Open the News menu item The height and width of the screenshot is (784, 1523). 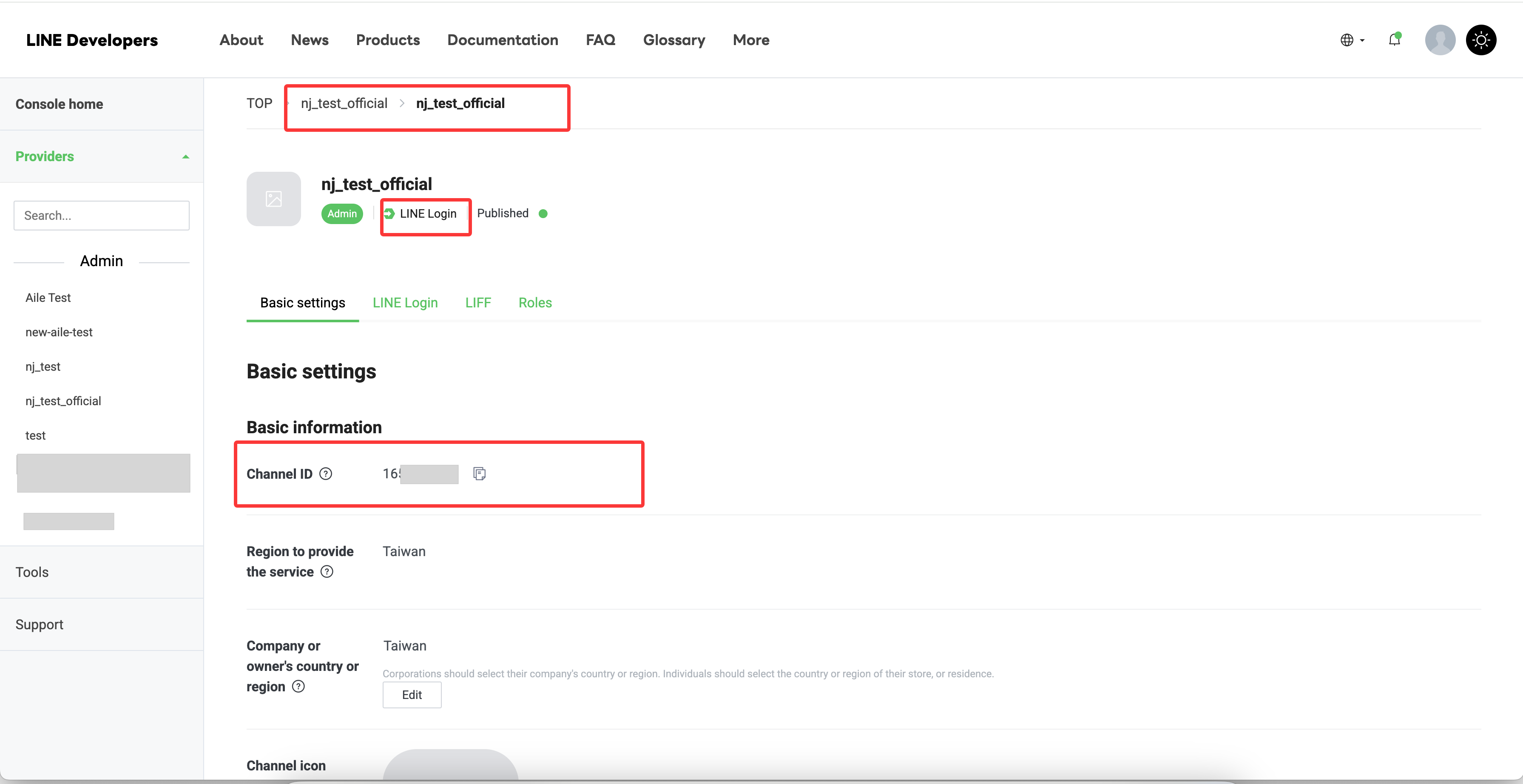pyautogui.click(x=310, y=40)
